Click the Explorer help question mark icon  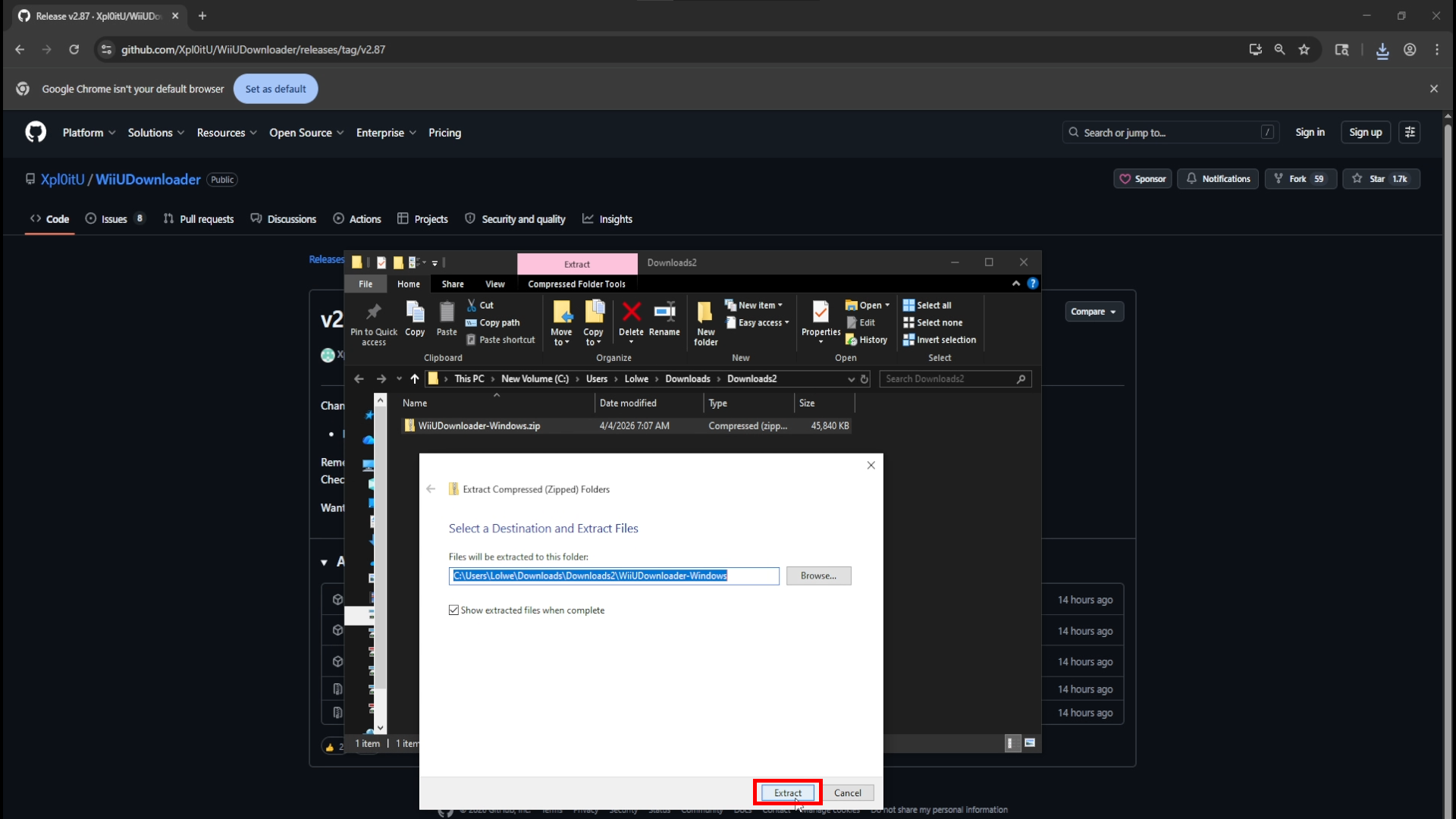[1033, 284]
